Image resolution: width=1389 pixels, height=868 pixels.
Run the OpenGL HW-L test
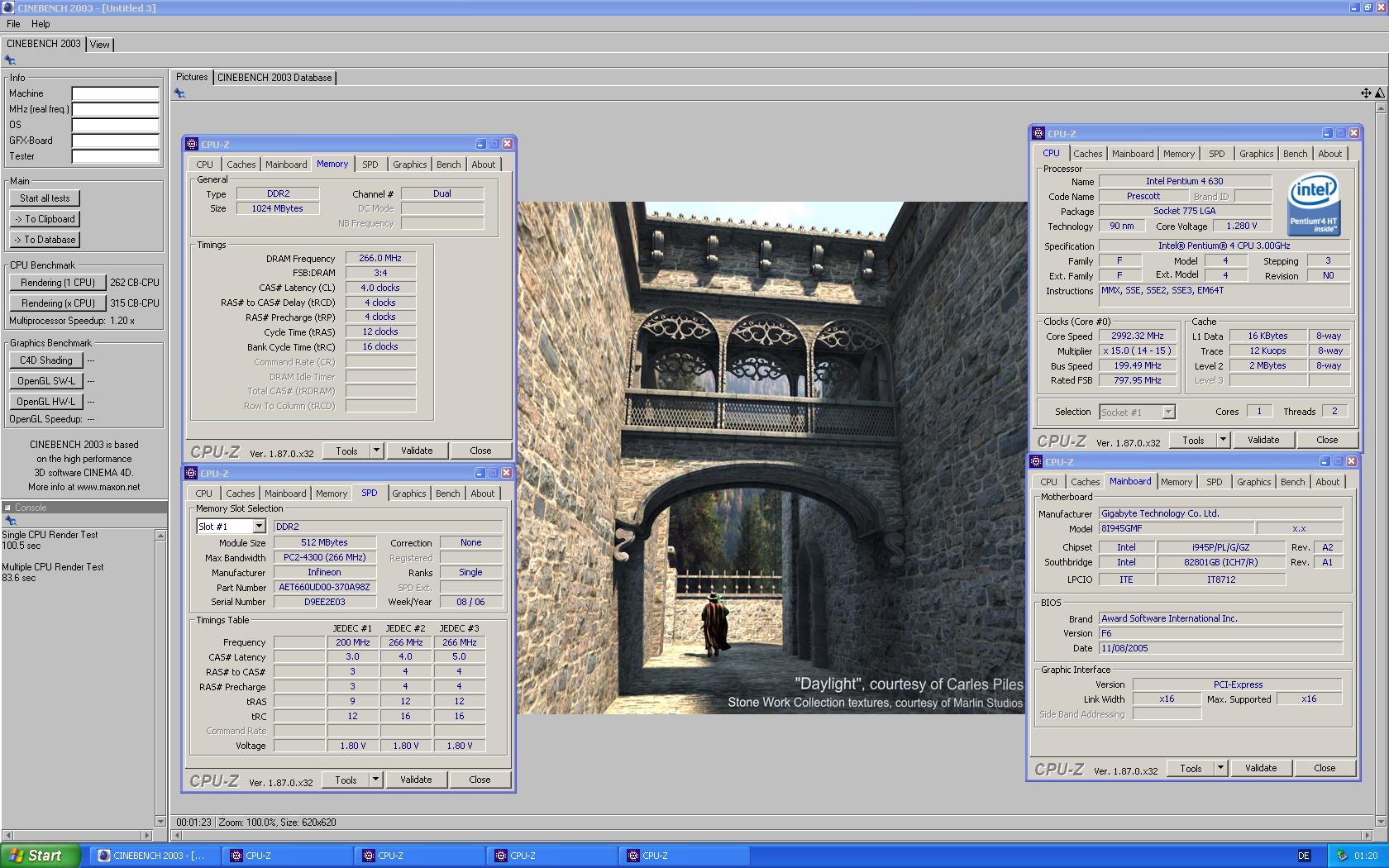tap(46, 402)
